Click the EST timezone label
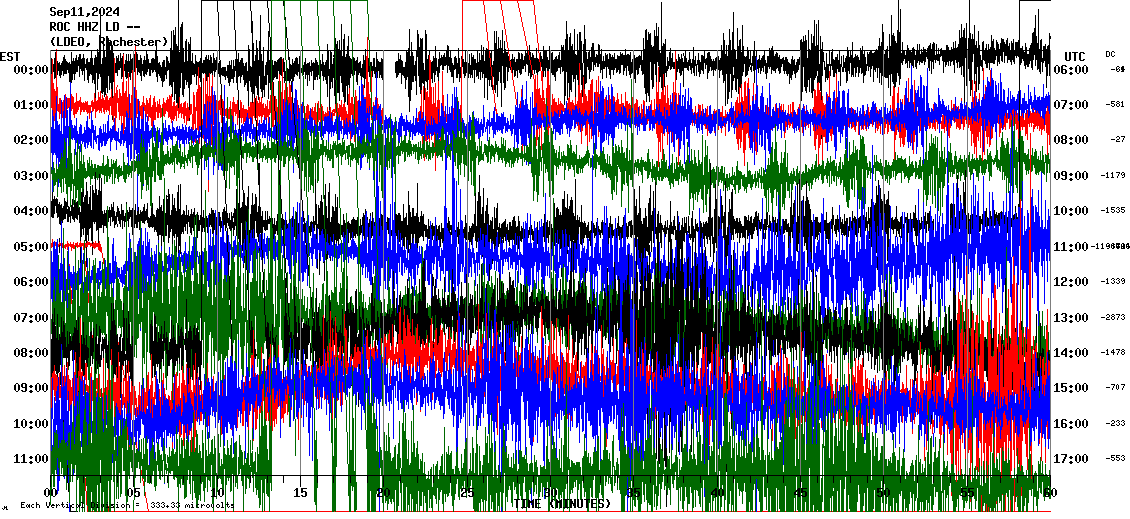The width and height of the screenshot is (1130, 519). click(x=10, y=56)
